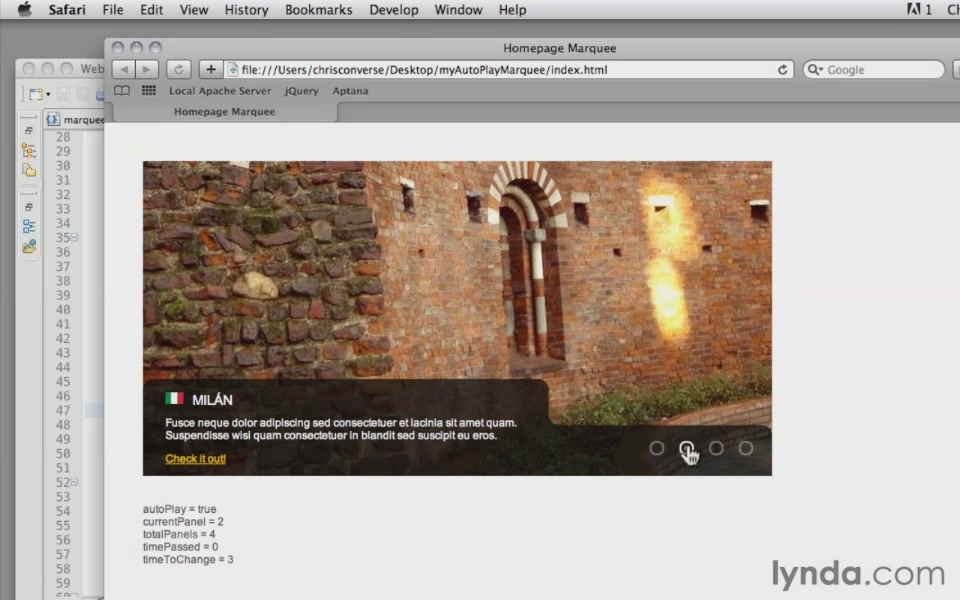Open the Bookmarks menu
The height and width of the screenshot is (600, 960).
(318, 10)
